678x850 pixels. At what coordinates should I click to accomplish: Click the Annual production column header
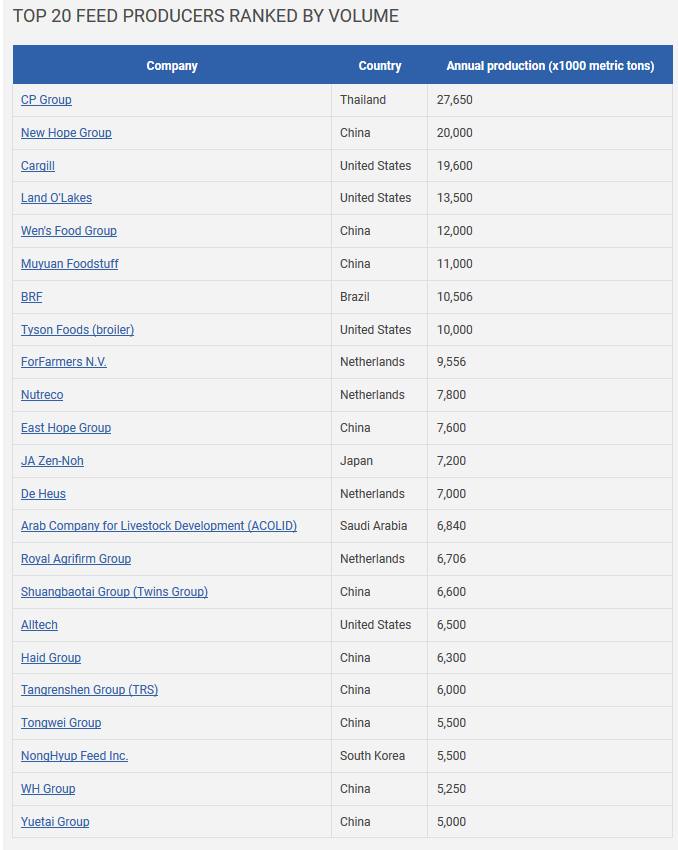[550, 66]
